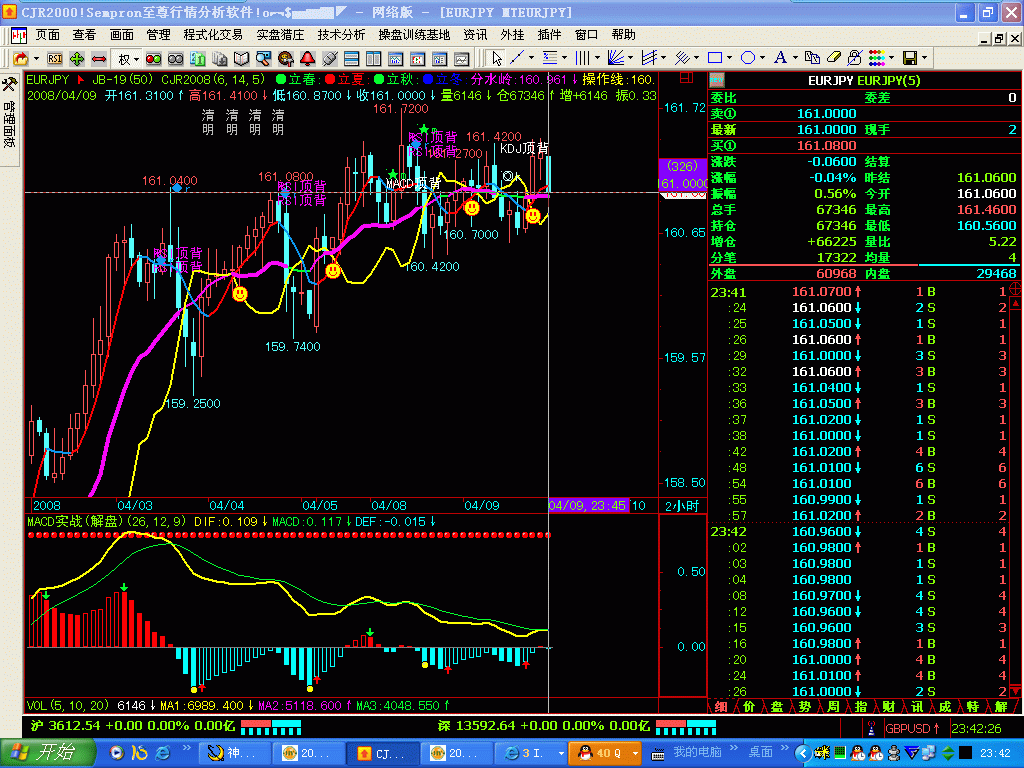
Task: Expand dropdown next to open-folder icon
Action: click(37, 59)
